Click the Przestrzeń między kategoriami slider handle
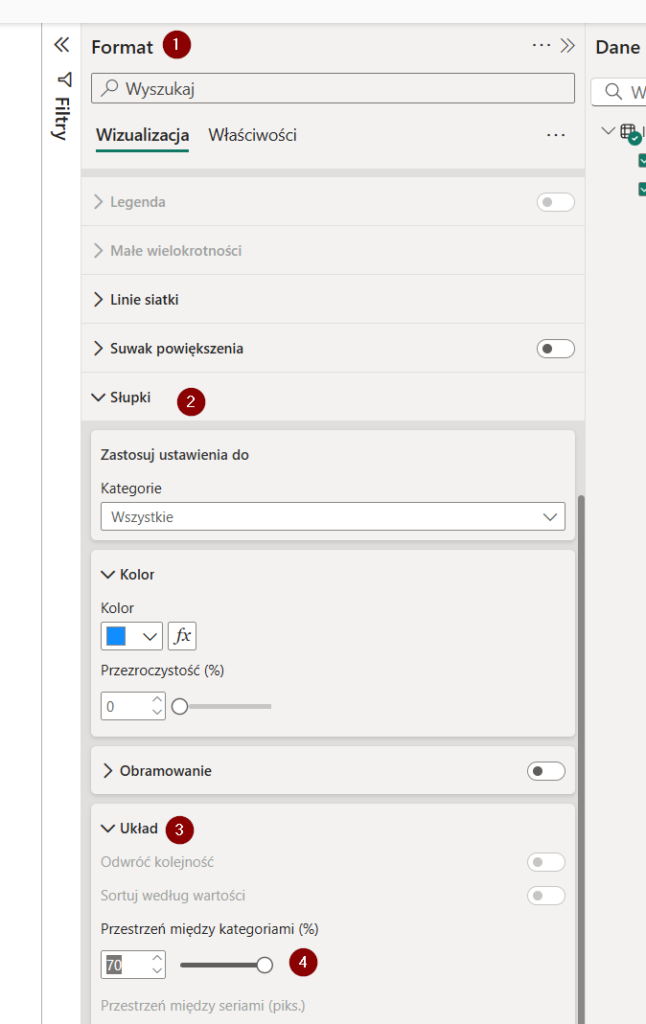This screenshot has height=1024, width=646. 265,965
